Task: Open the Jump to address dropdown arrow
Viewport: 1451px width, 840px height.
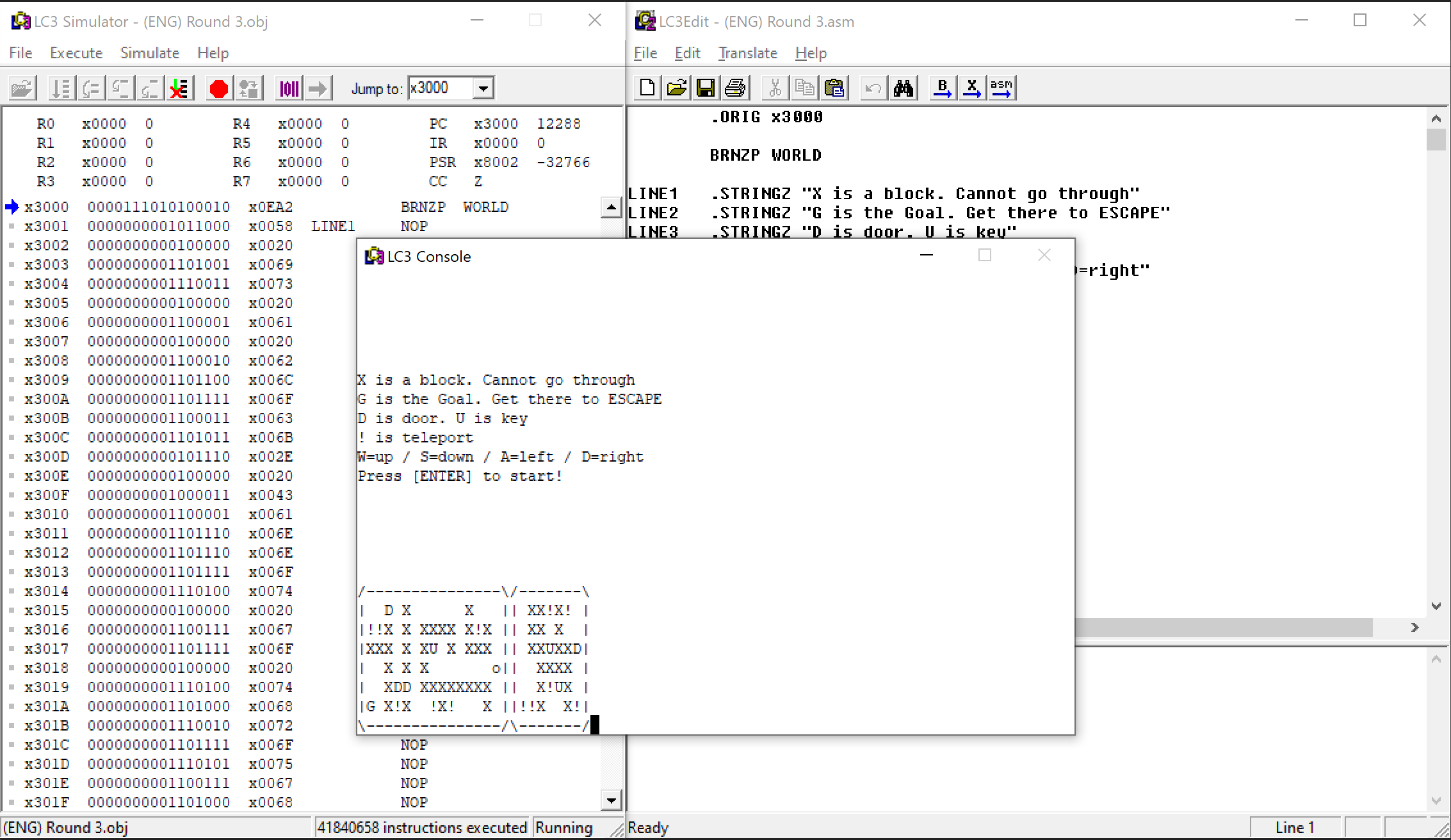Action: (x=484, y=88)
